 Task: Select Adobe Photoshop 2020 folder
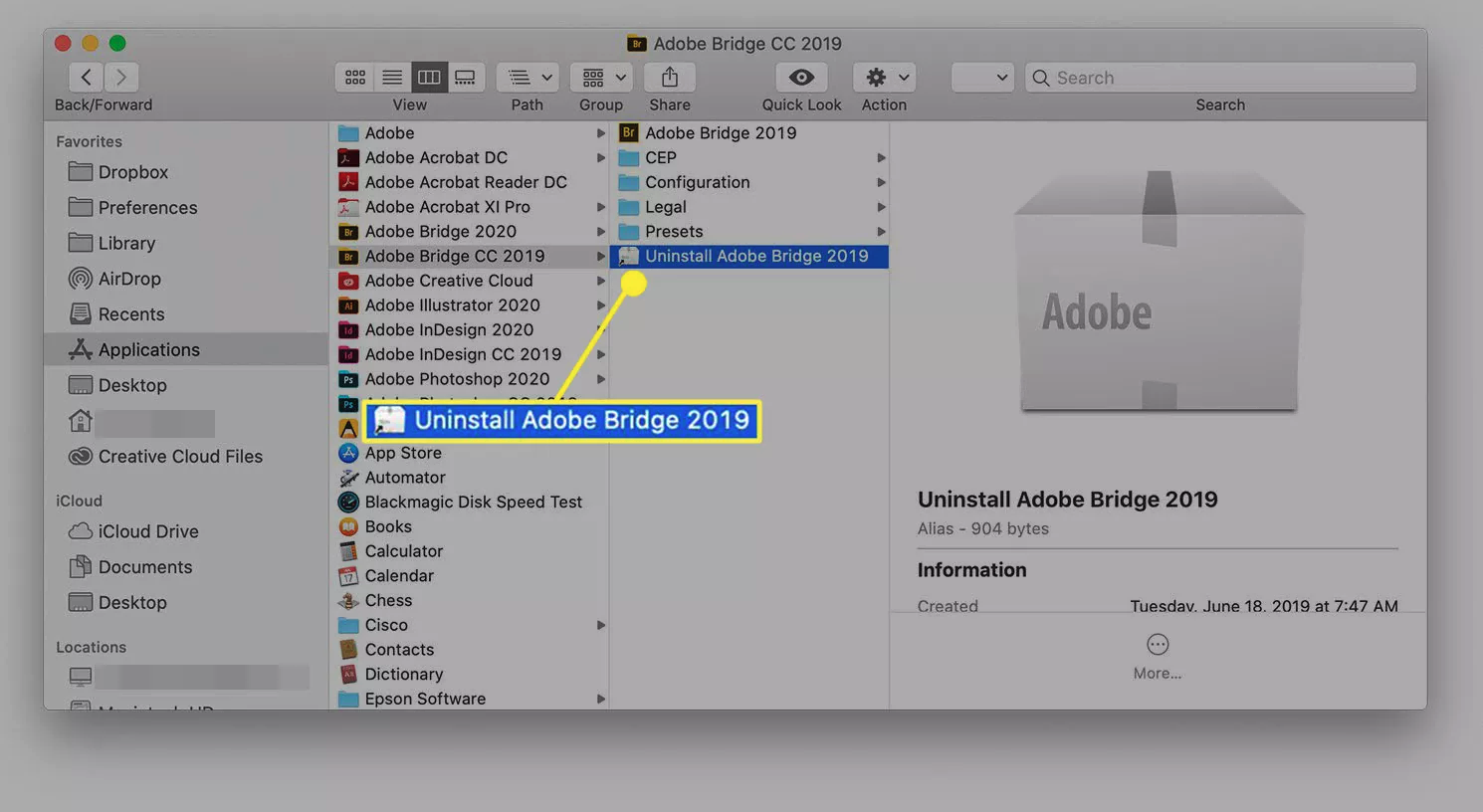(x=468, y=379)
